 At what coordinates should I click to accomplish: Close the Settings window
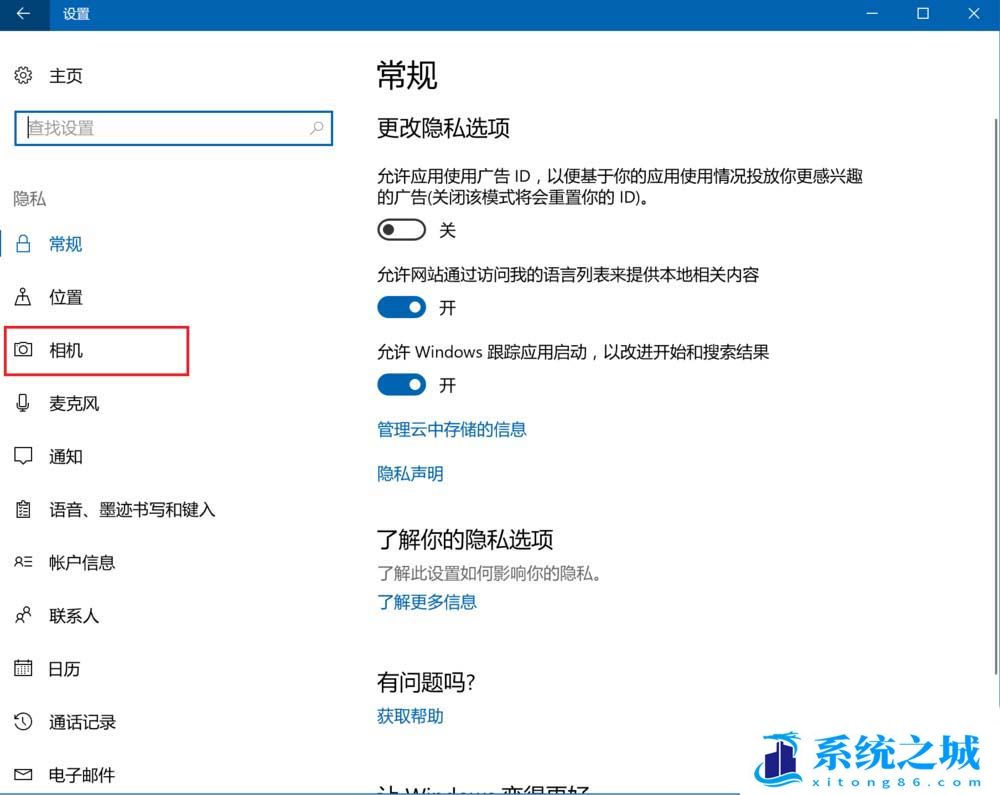pyautogui.click(x=974, y=13)
